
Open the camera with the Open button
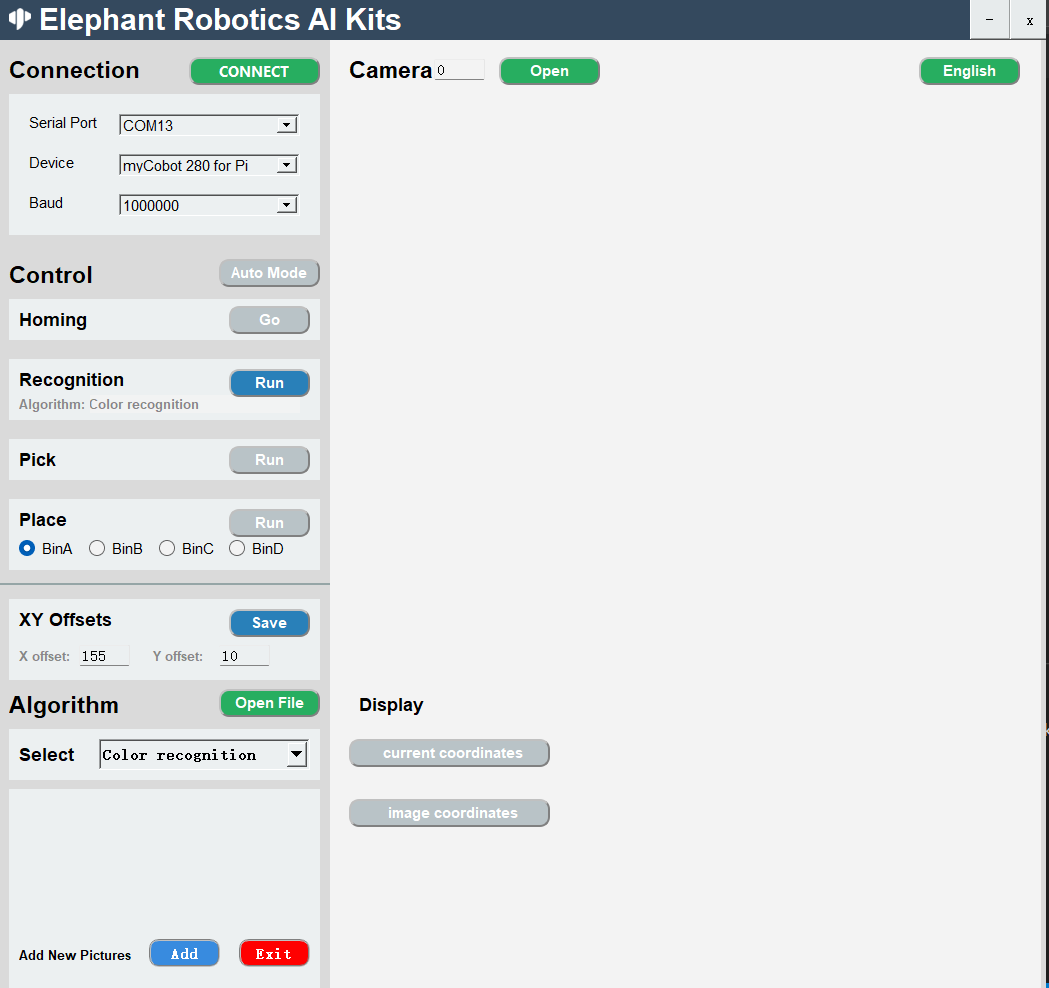tap(549, 71)
